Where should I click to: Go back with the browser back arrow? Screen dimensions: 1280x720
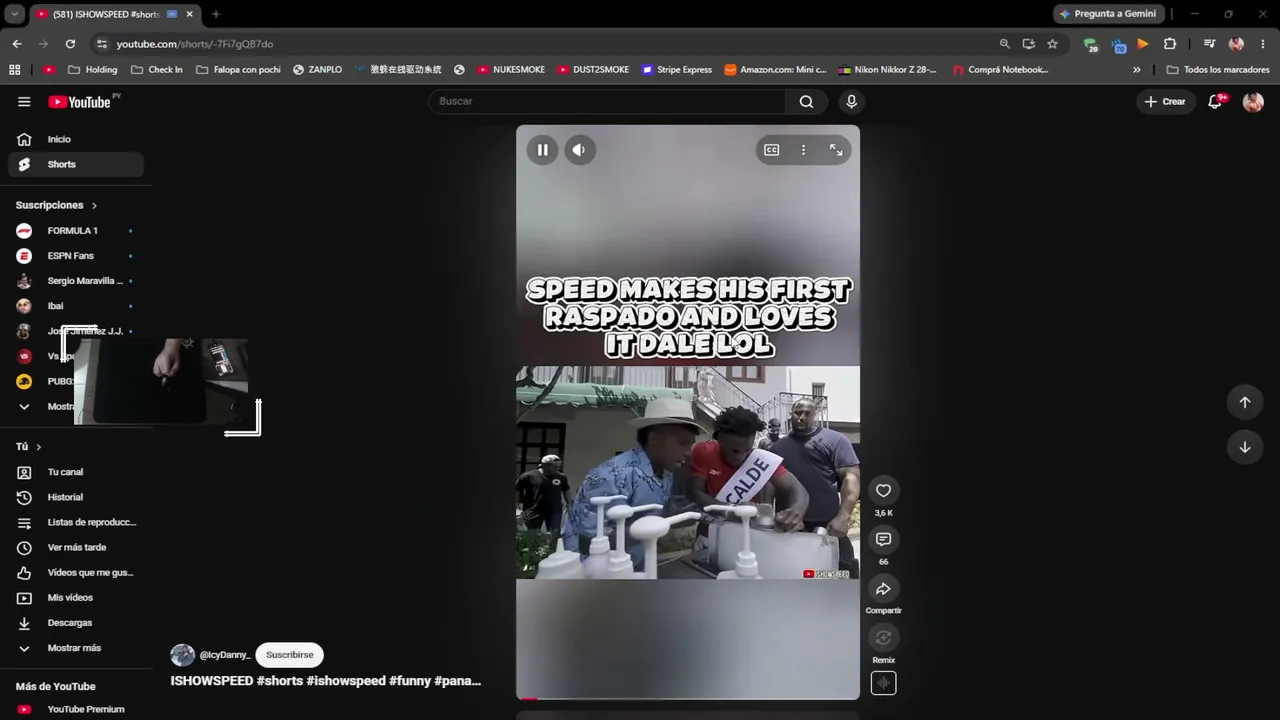[17, 44]
